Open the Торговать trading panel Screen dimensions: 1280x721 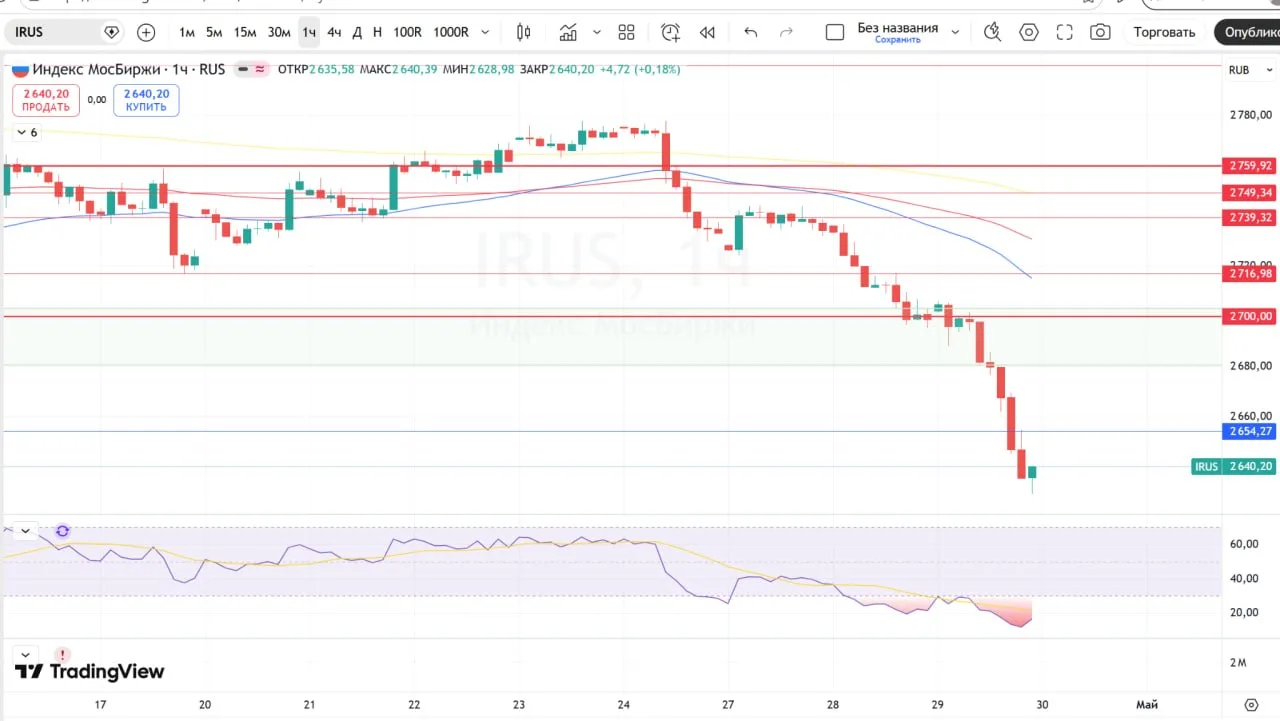click(x=1164, y=32)
